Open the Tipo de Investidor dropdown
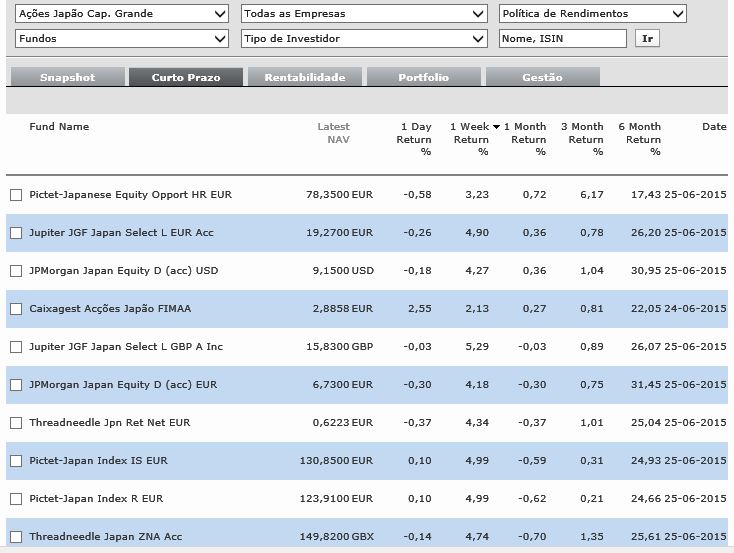The image size is (734, 553). pyautogui.click(x=364, y=38)
